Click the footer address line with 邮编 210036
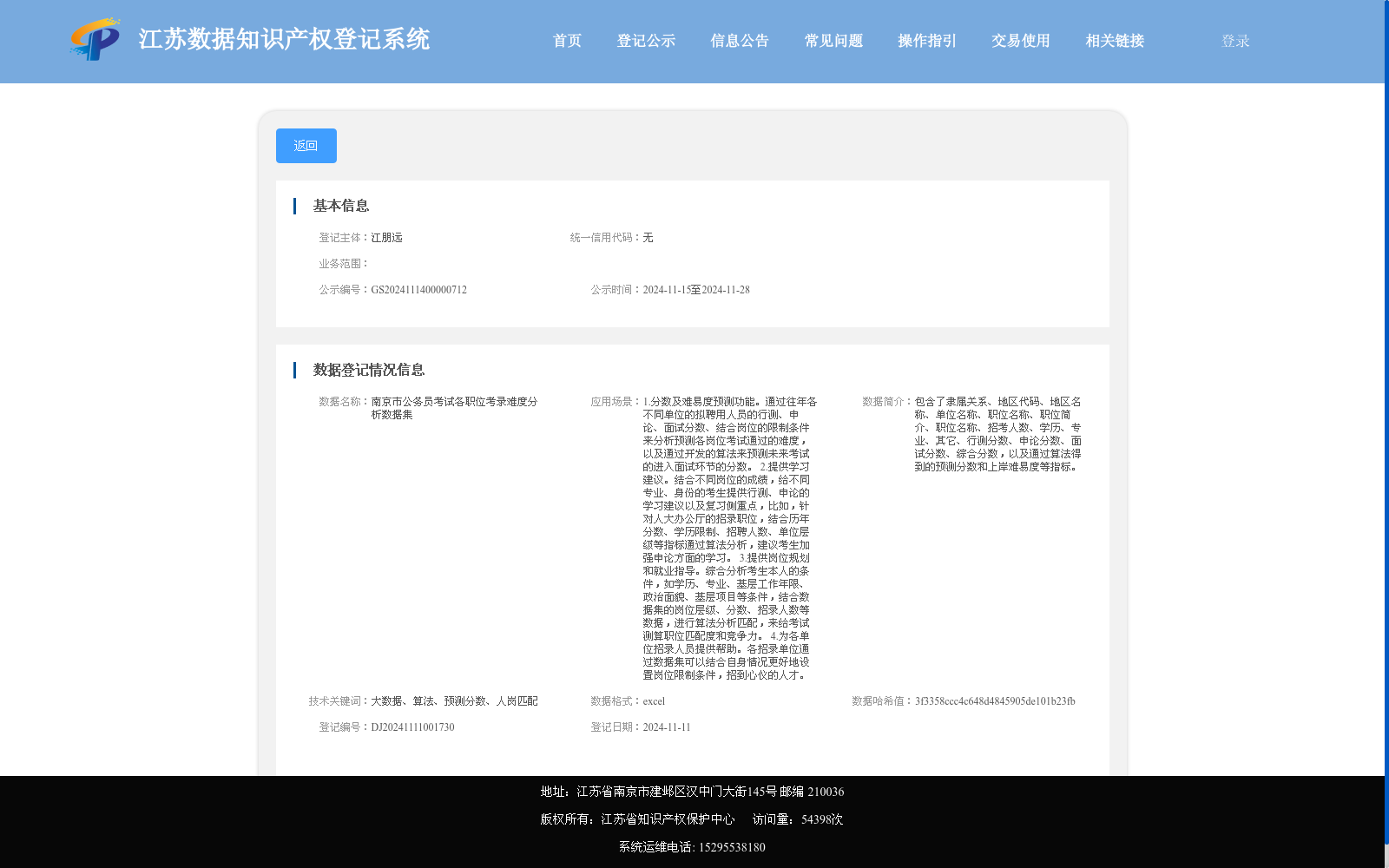 (x=692, y=792)
